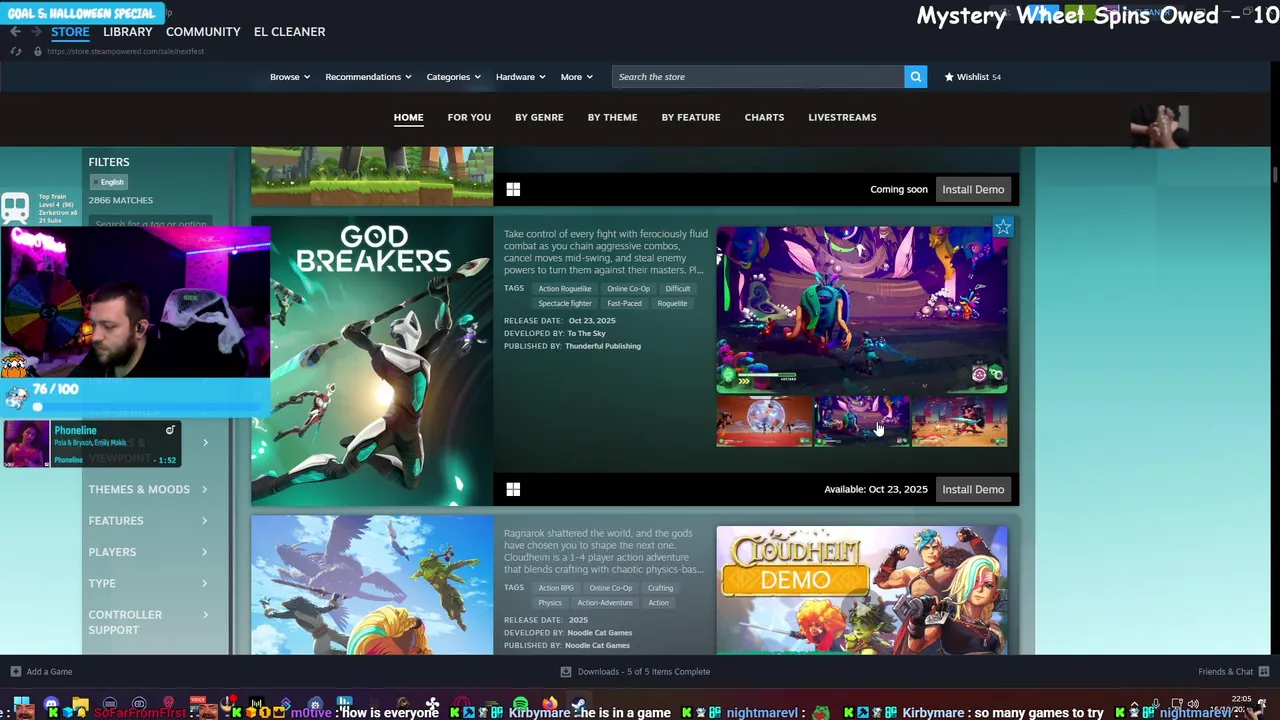Switch to the For You tab

pyautogui.click(x=469, y=117)
